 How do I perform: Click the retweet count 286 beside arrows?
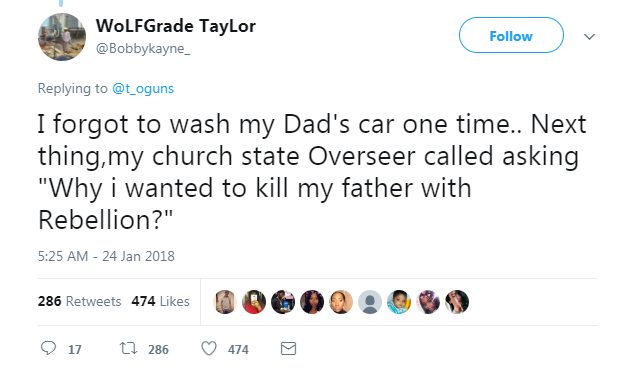click(158, 349)
